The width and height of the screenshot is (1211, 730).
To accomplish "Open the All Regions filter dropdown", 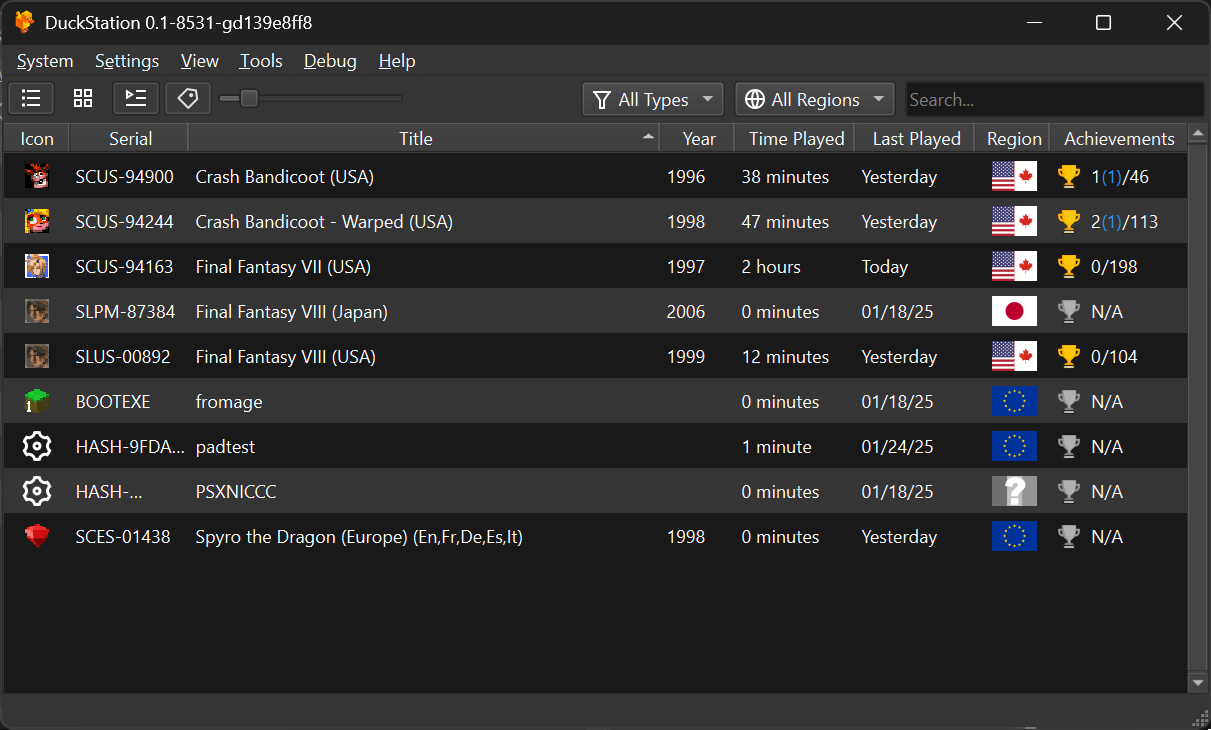I will click(815, 99).
